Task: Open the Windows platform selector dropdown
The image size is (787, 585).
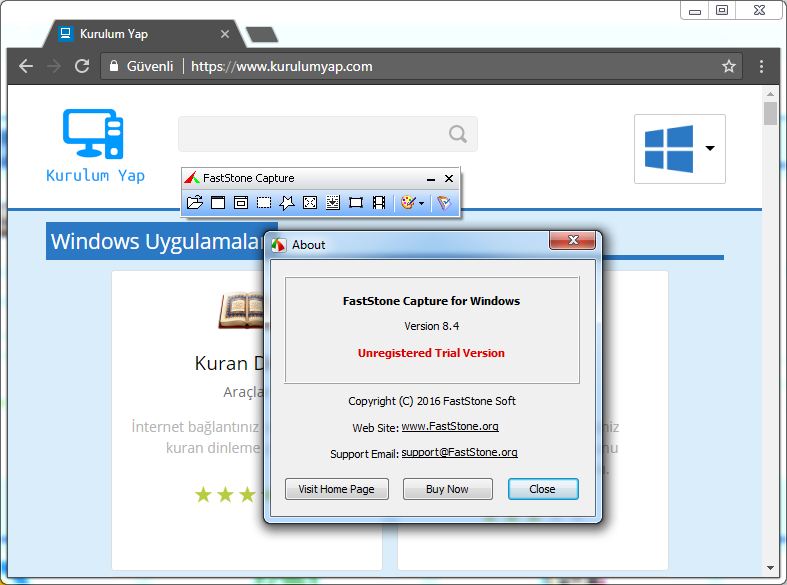Action: (680, 149)
